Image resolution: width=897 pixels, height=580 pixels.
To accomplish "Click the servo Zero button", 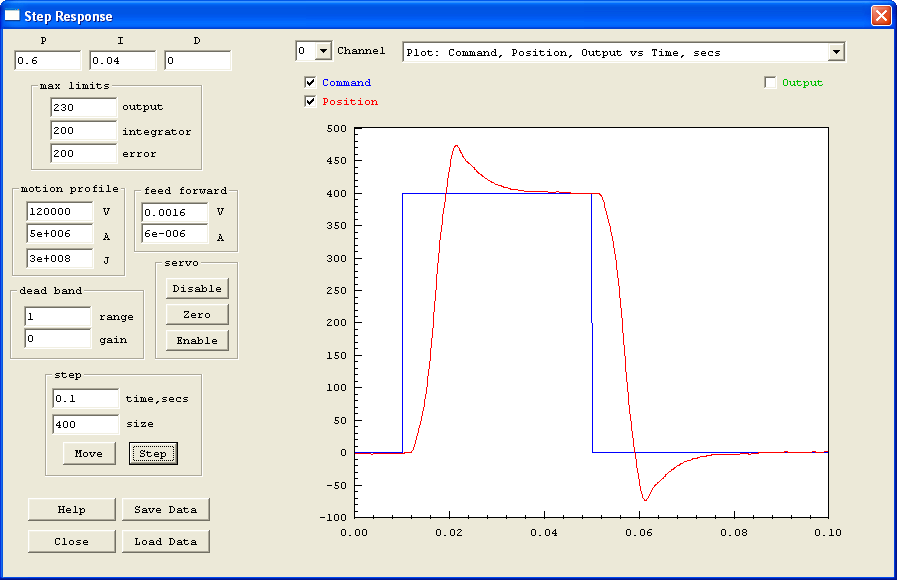I will click(x=197, y=315).
